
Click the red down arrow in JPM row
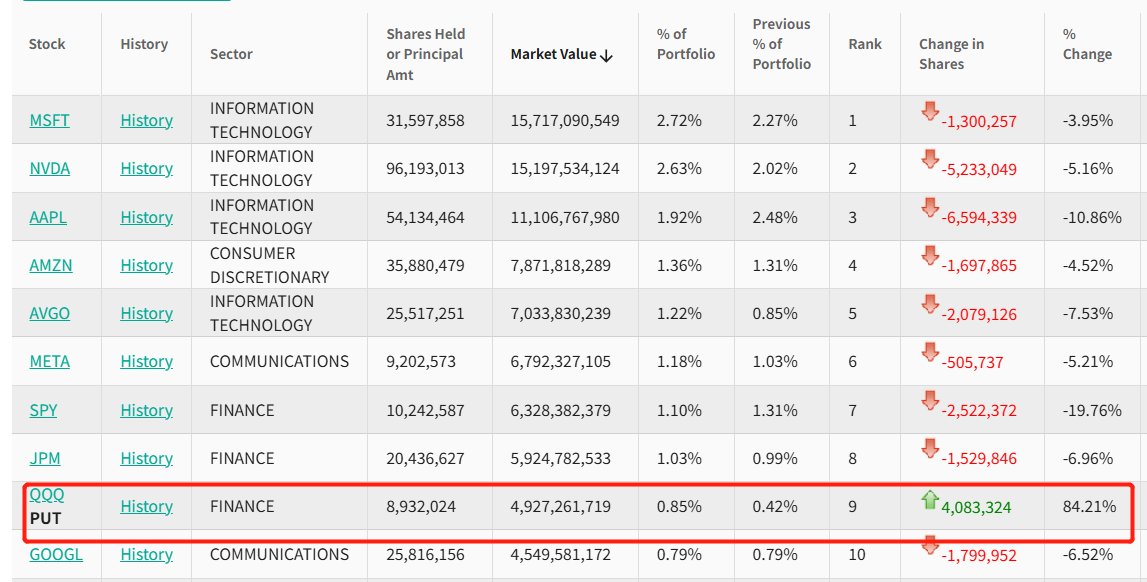930,450
